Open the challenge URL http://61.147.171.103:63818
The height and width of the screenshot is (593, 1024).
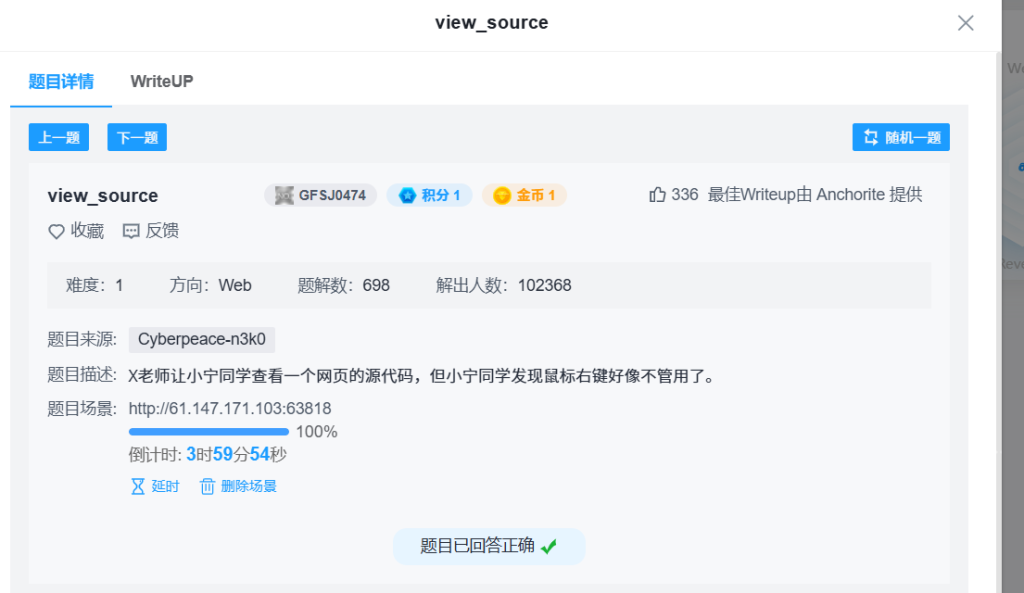(x=230, y=408)
